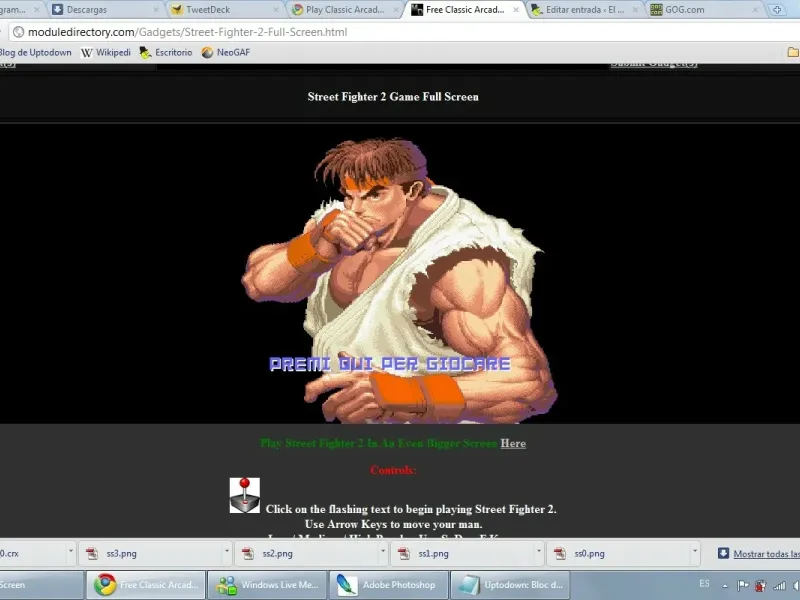Click the ss3.png file type icon

click(x=92, y=554)
